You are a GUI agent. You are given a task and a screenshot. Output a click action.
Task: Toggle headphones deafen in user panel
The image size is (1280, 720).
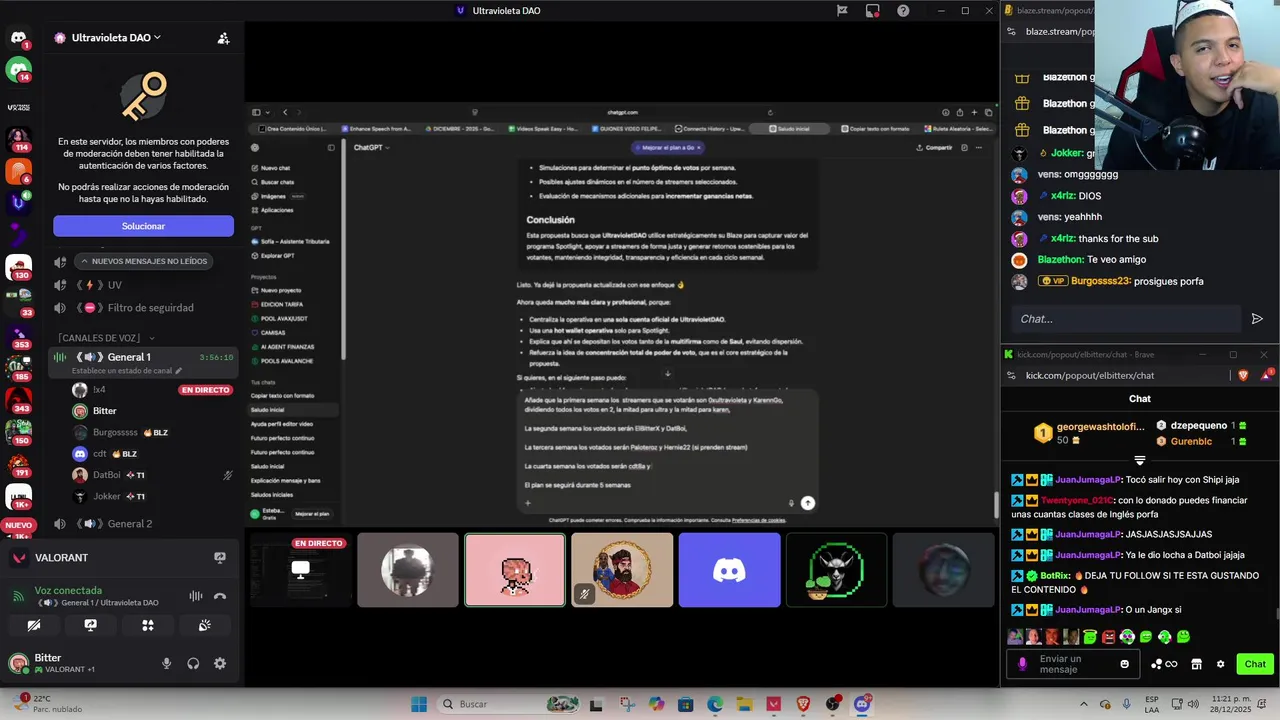(x=193, y=663)
